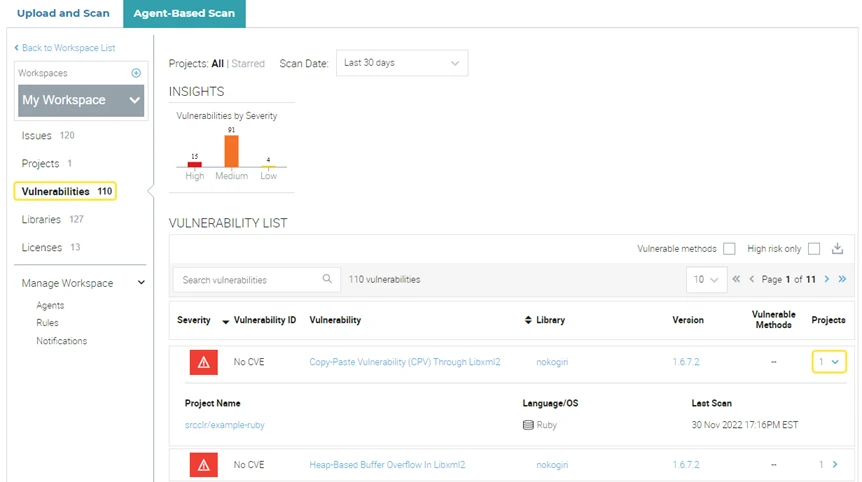Click No CVE in Copy-Paste row
Image resolution: width=862 pixels, height=482 pixels.
point(248,362)
